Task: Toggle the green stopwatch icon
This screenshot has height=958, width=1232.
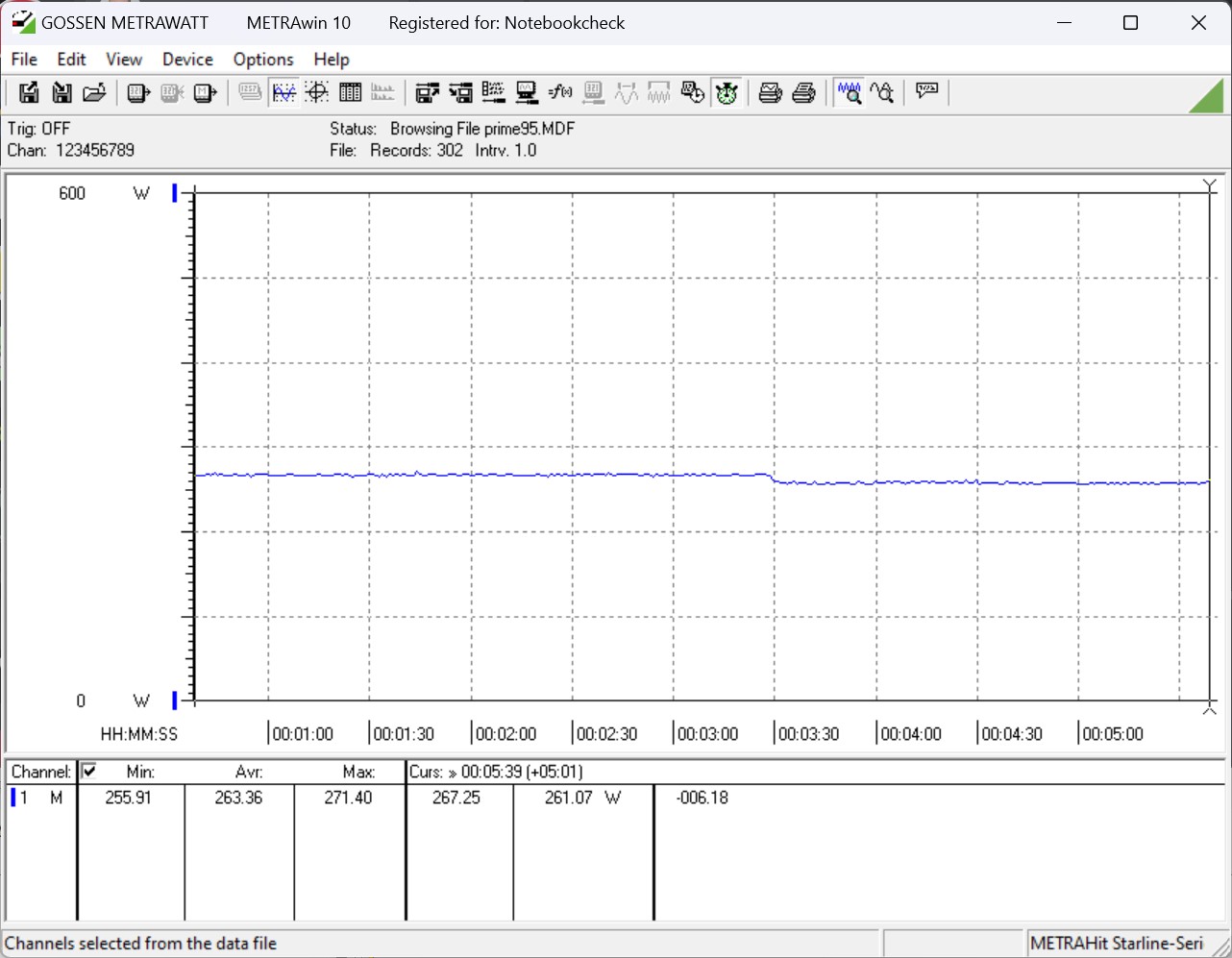Action: coord(727,92)
